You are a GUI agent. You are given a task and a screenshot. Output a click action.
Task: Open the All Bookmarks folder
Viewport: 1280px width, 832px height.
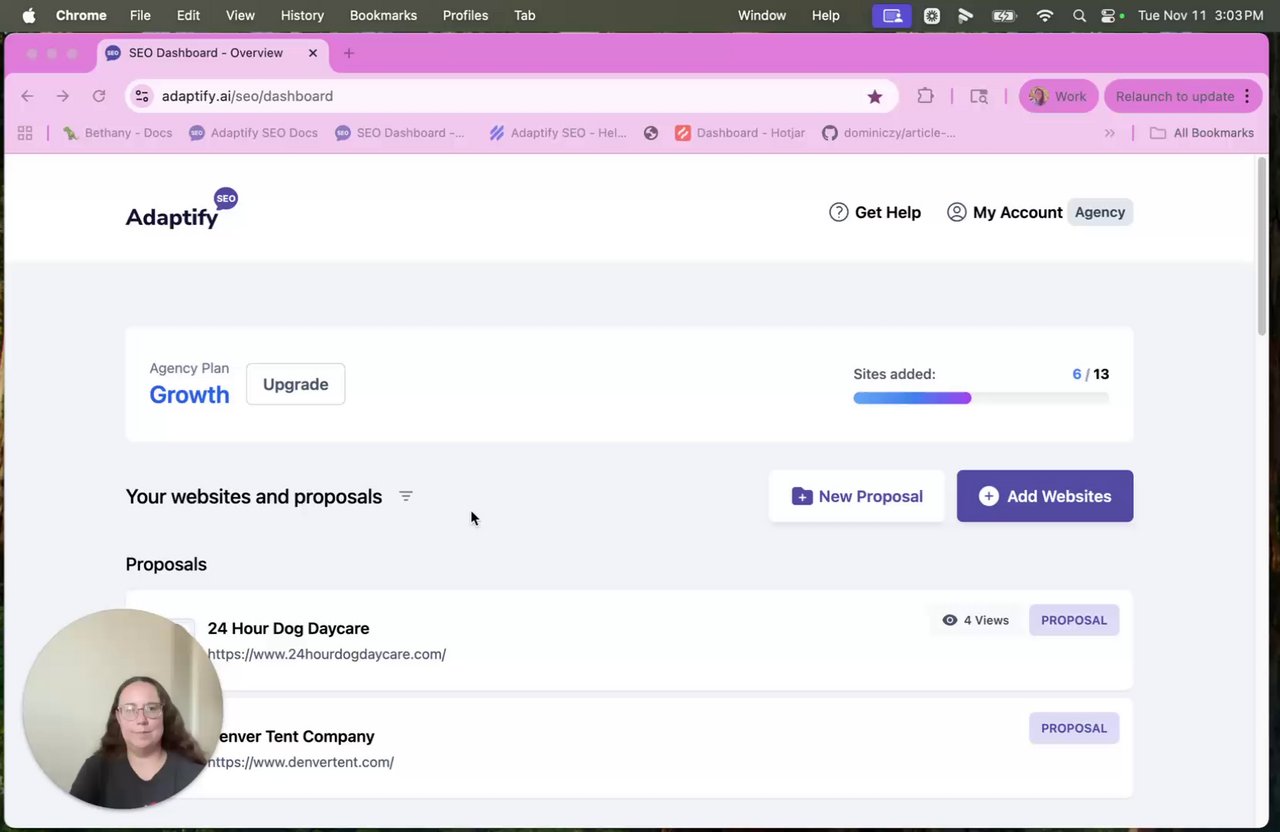[1201, 133]
